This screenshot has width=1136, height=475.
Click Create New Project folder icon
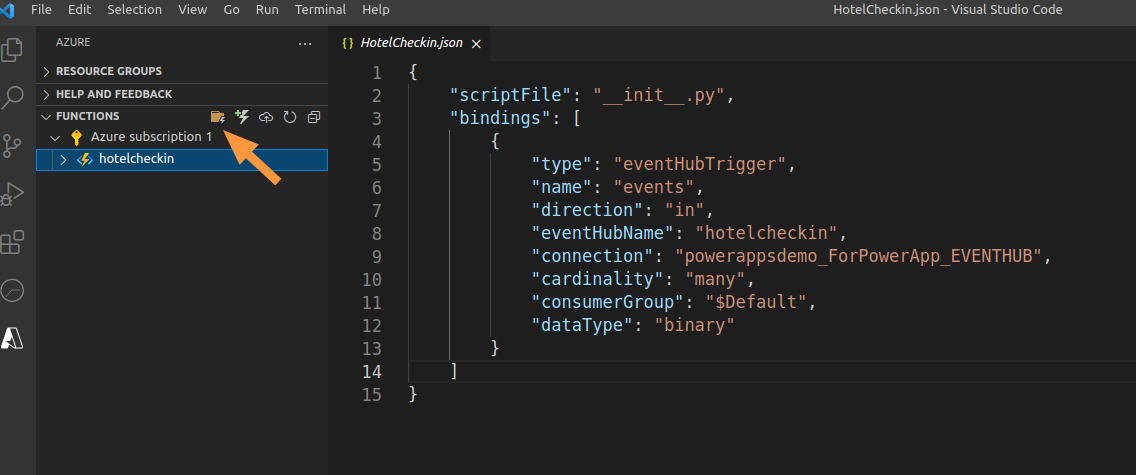pos(217,117)
